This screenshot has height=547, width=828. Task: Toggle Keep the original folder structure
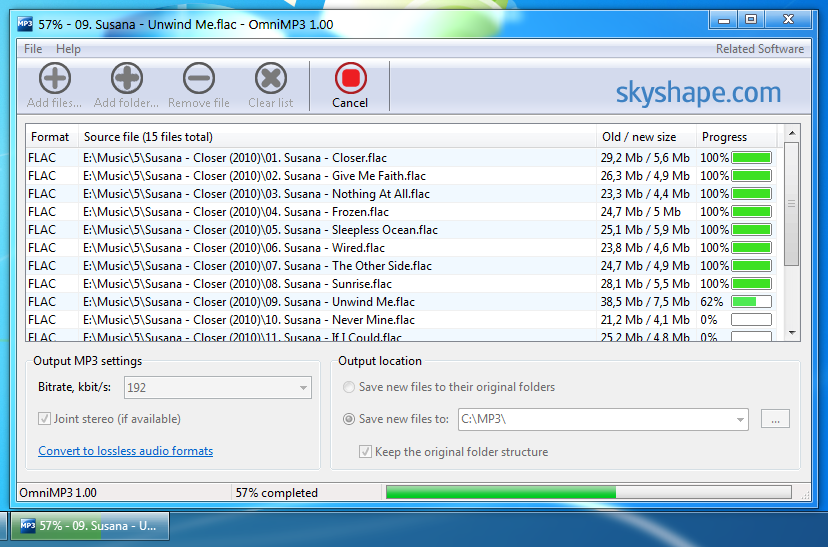click(366, 452)
